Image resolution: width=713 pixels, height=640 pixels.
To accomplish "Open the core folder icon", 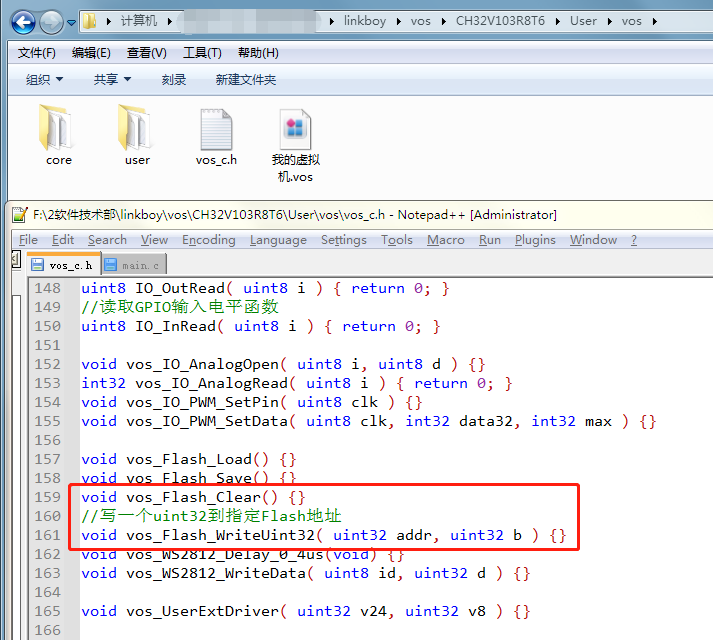I will 56,128.
